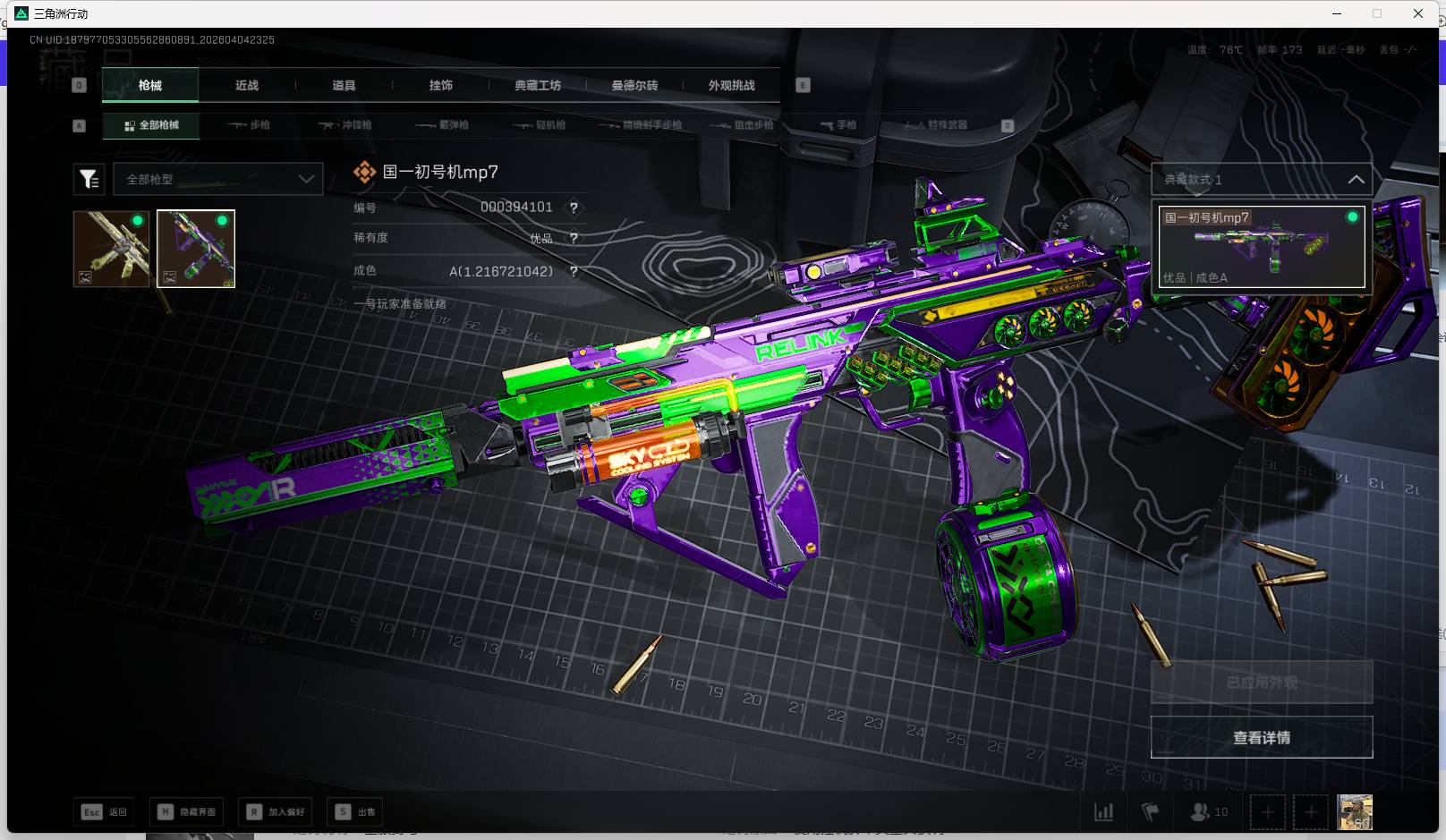This screenshot has height=840, width=1446.
Task: Click the 查看详情 button
Action: [x=1262, y=737]
